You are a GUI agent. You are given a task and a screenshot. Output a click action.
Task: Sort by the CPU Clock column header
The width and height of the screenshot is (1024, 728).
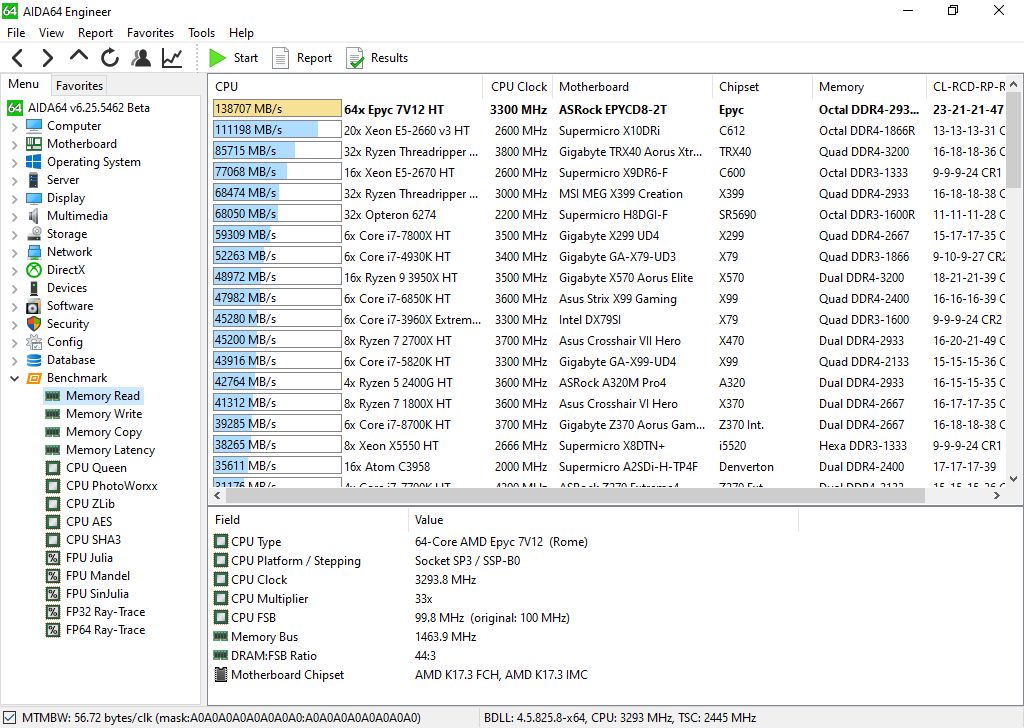[519, 87]
